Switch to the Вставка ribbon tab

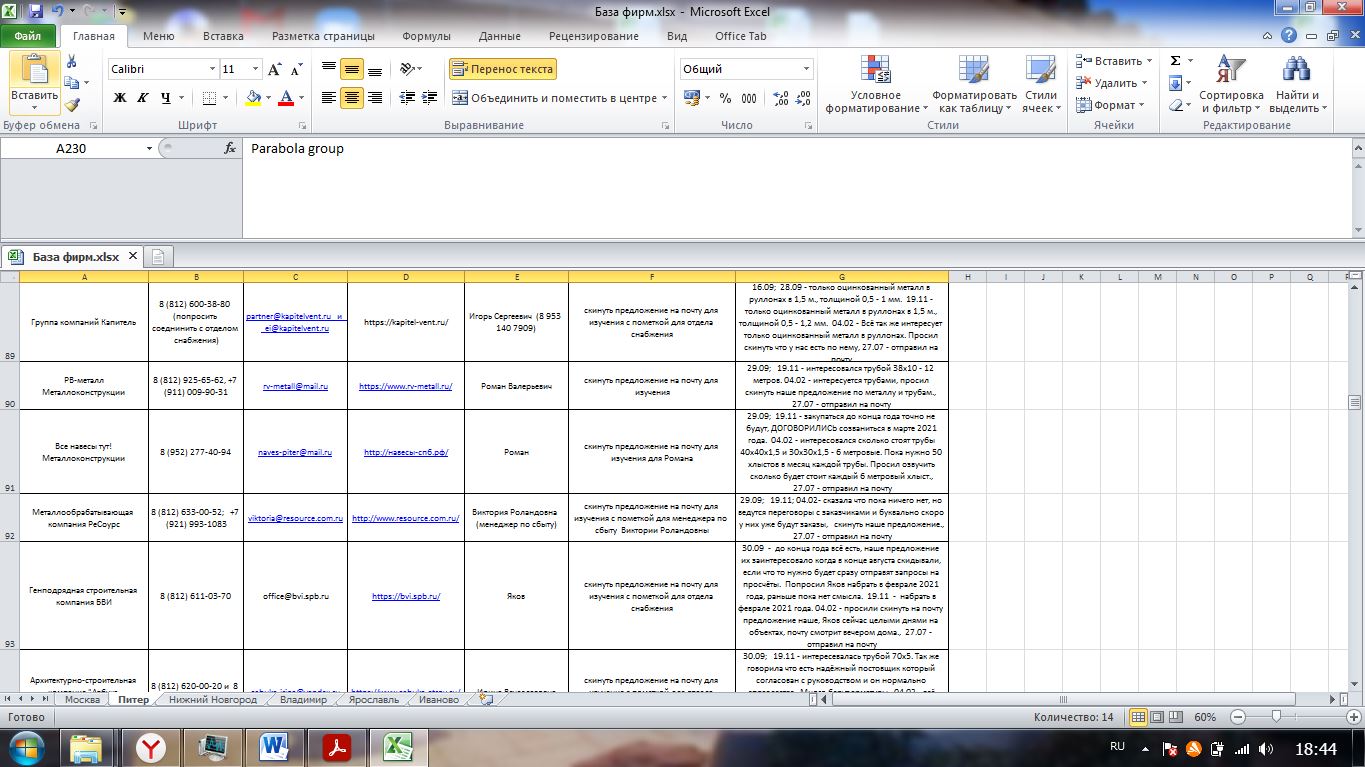(x=223, y=36)
